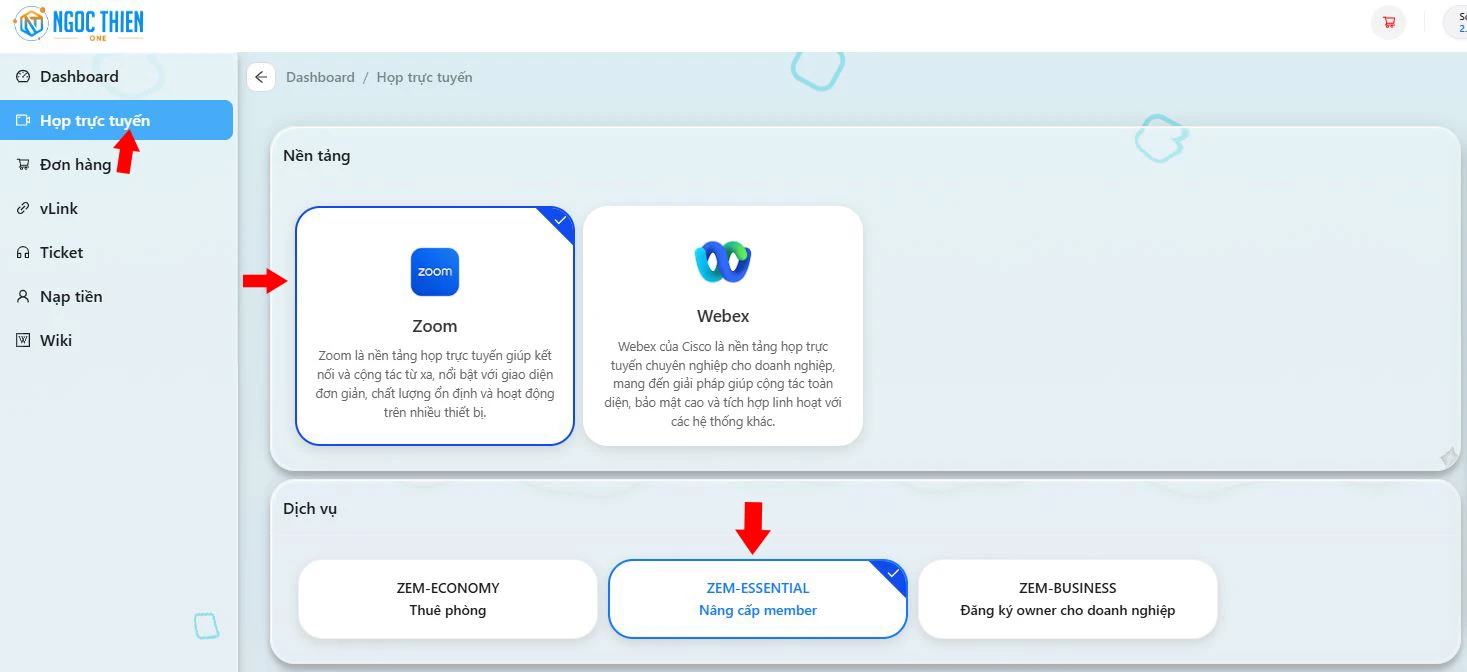Click the Ngoc Thien One logo

(x=79, y=24)
